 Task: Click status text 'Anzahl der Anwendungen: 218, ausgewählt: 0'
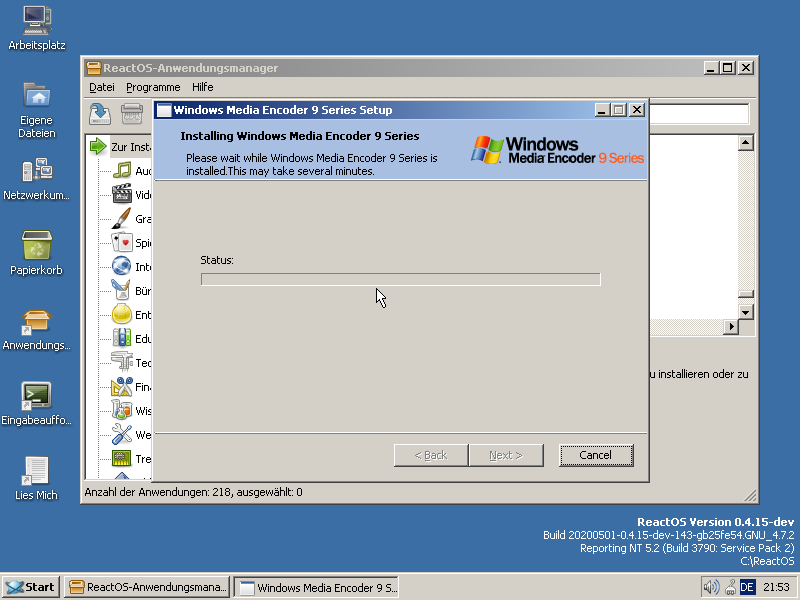pyautogui.click(x=193, y=492)
